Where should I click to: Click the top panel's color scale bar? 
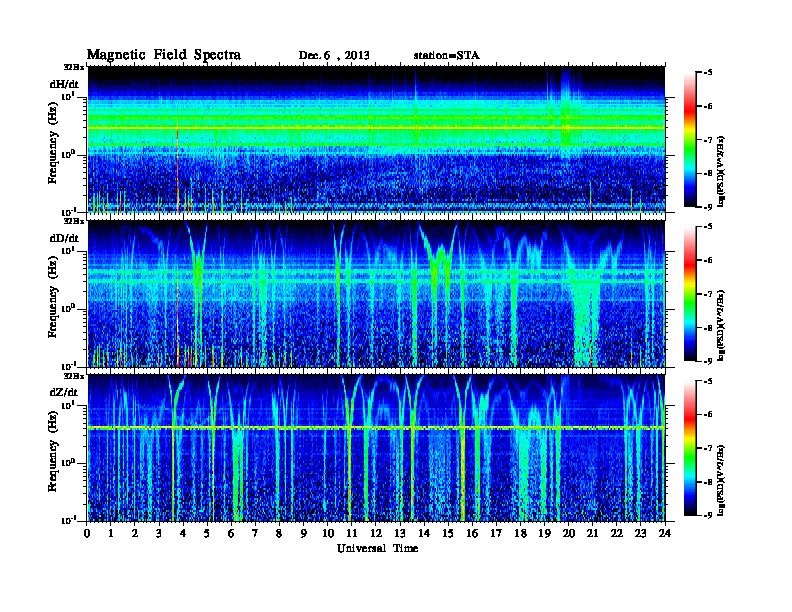(x=690, y=140)
